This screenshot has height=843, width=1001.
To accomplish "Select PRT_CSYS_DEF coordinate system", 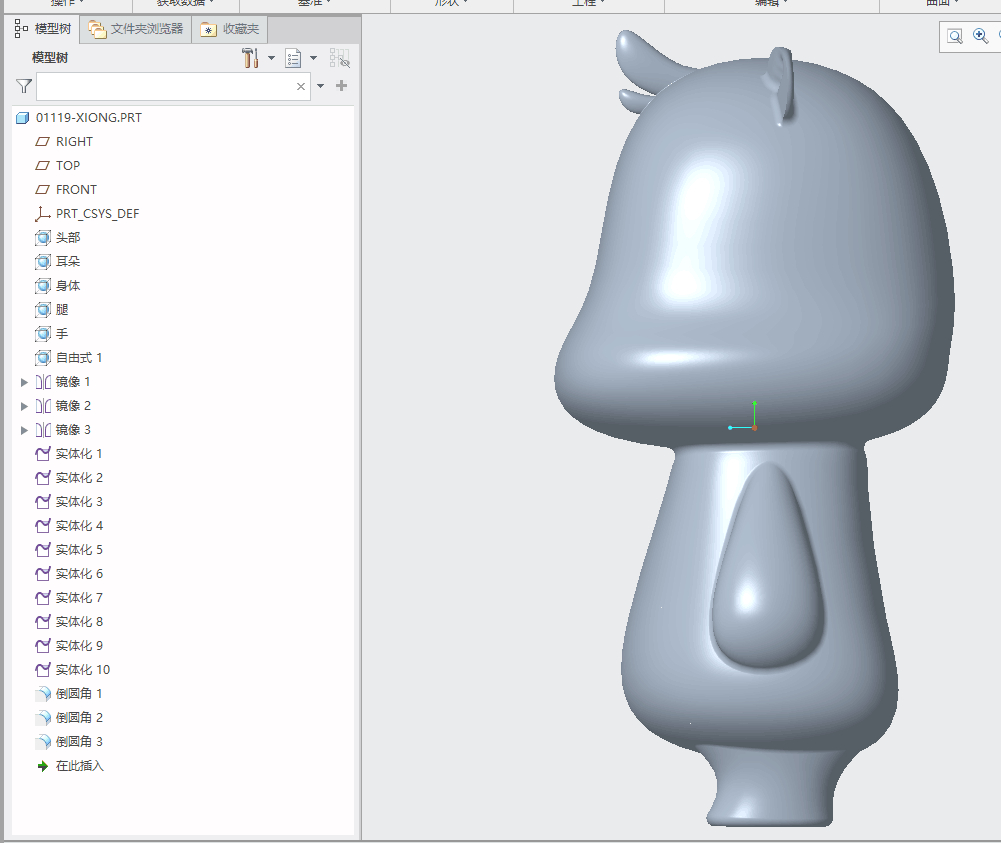I will tap(87, 214).
